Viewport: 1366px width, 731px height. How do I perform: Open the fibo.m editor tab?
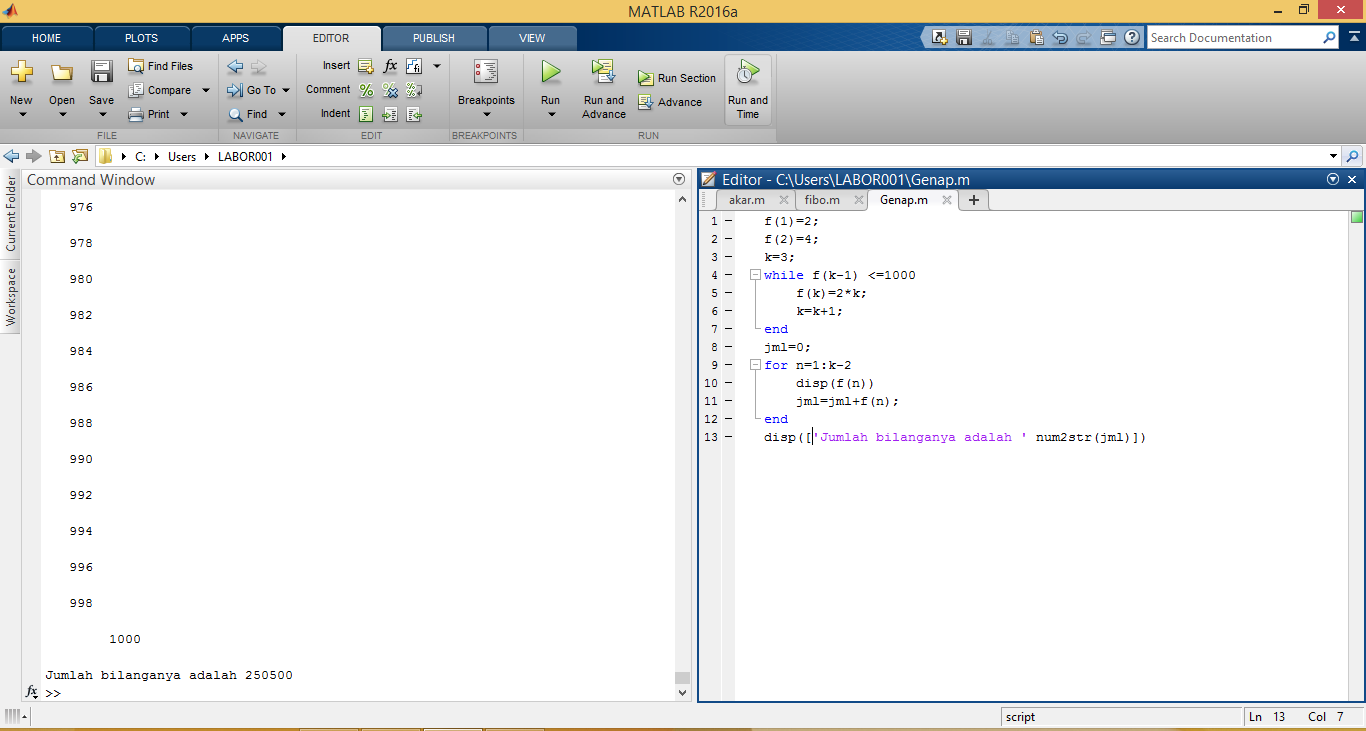(x=821, y=200)
